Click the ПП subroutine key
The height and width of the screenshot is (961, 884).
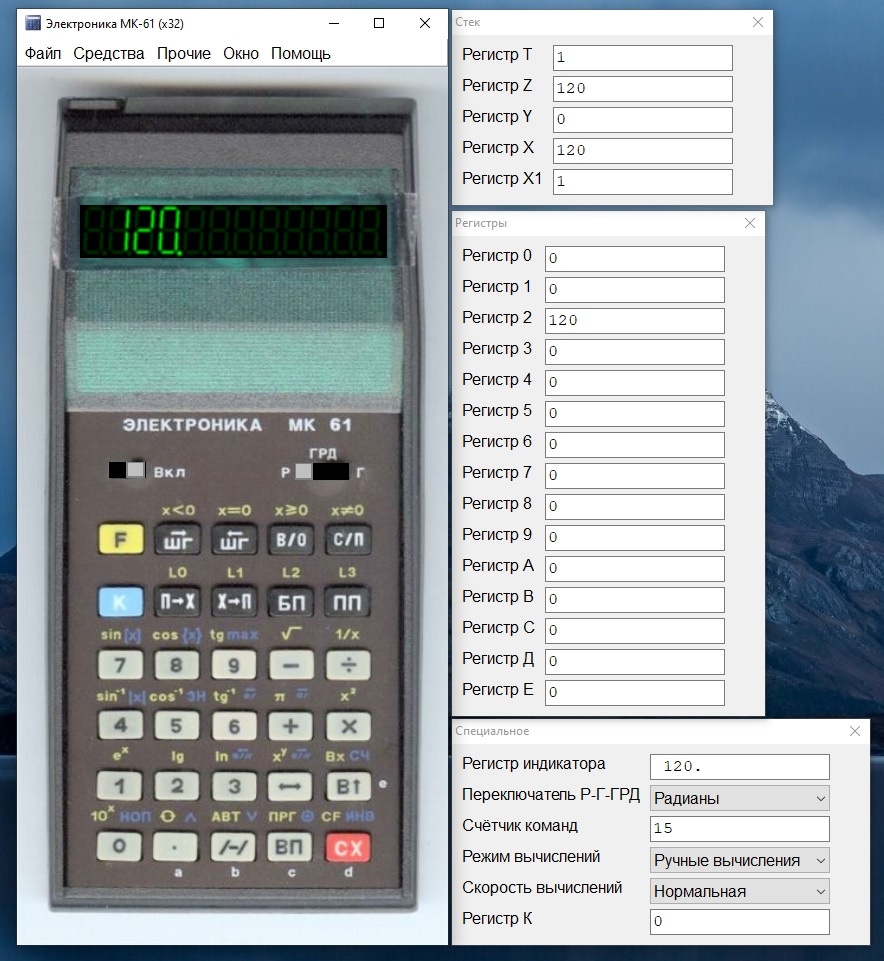(348, 601)
